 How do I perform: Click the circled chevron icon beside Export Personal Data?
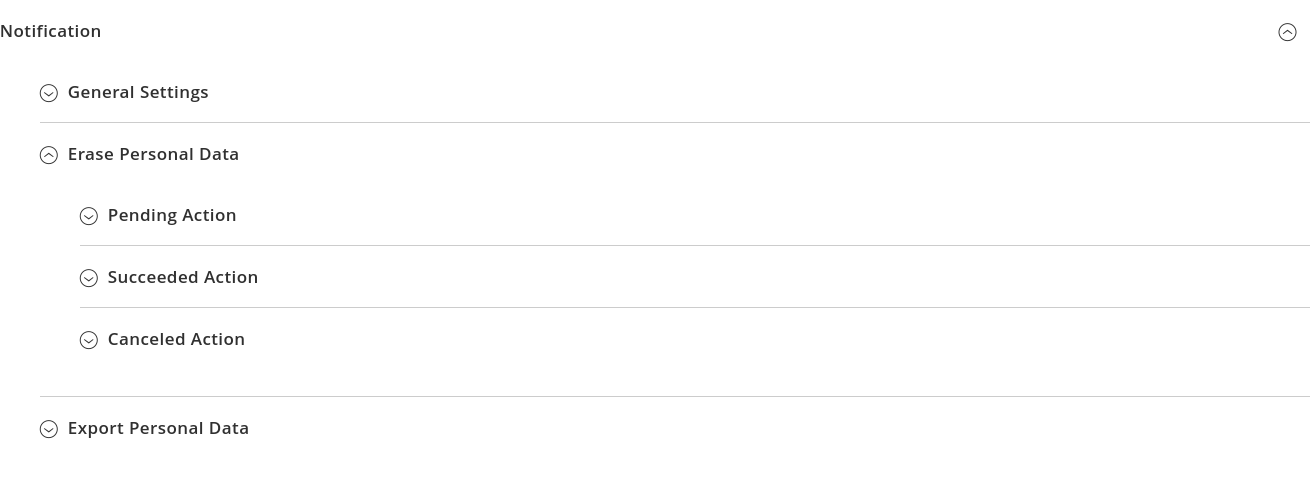[49, 429]
